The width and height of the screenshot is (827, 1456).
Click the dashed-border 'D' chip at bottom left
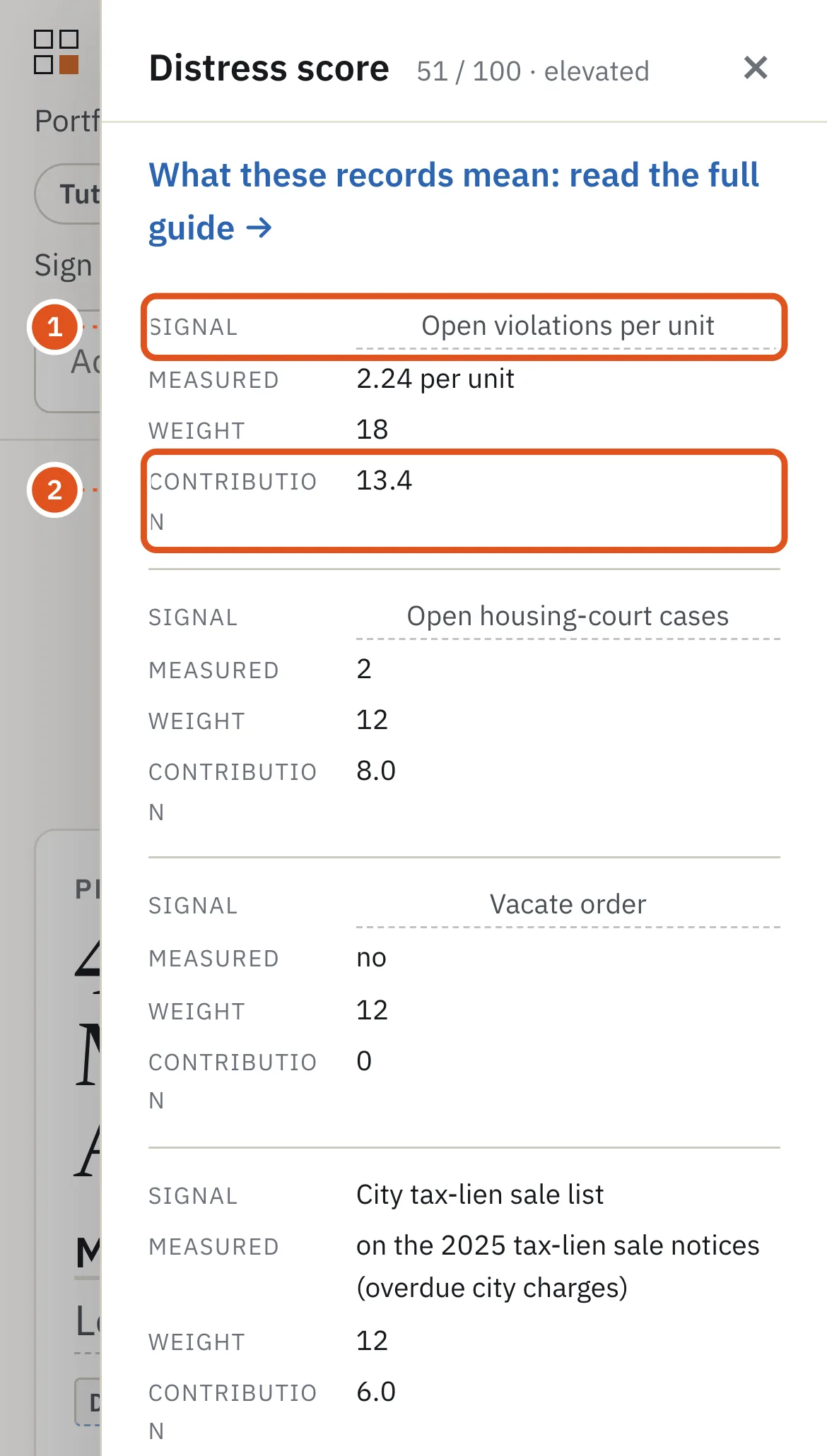[x=88, y=1402]
